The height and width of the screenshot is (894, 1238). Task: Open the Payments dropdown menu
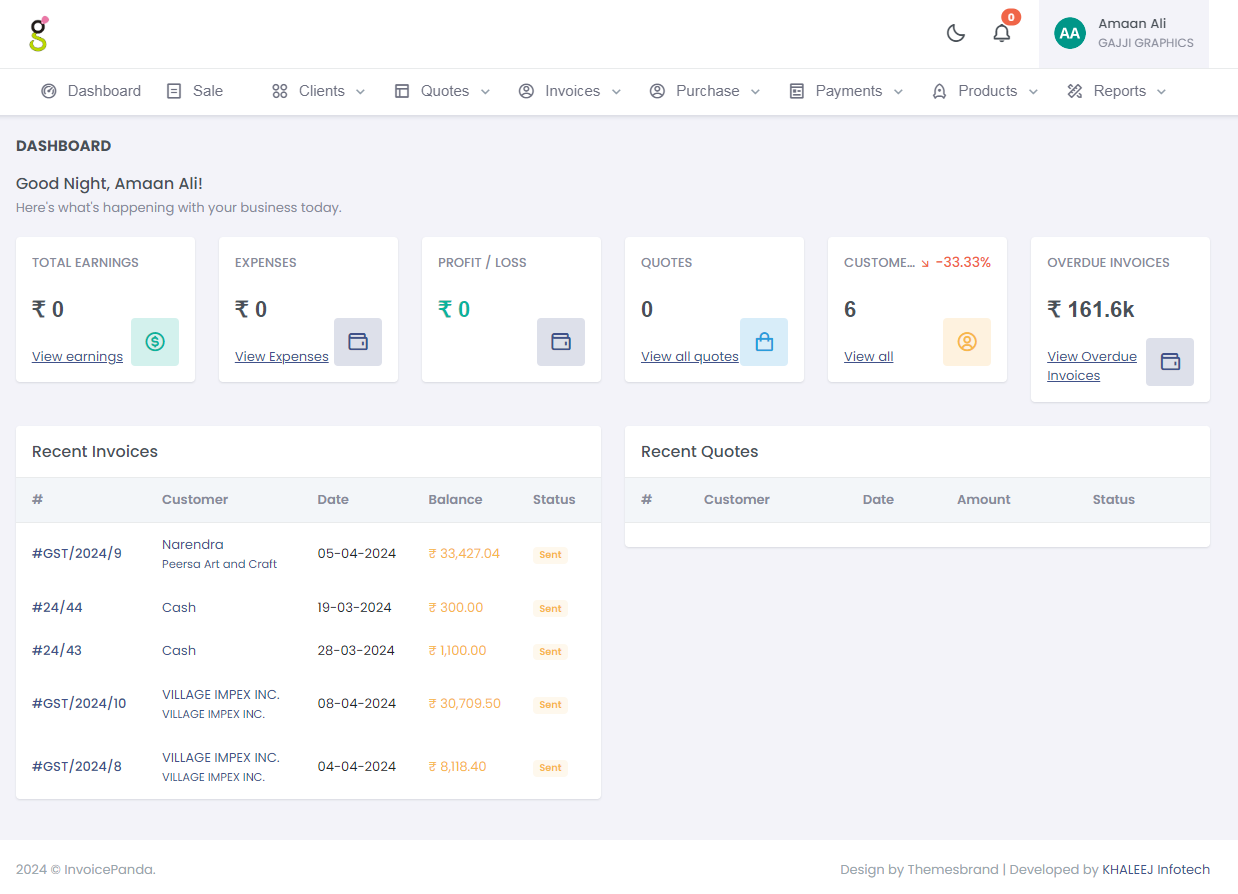[x=846, y=91]
